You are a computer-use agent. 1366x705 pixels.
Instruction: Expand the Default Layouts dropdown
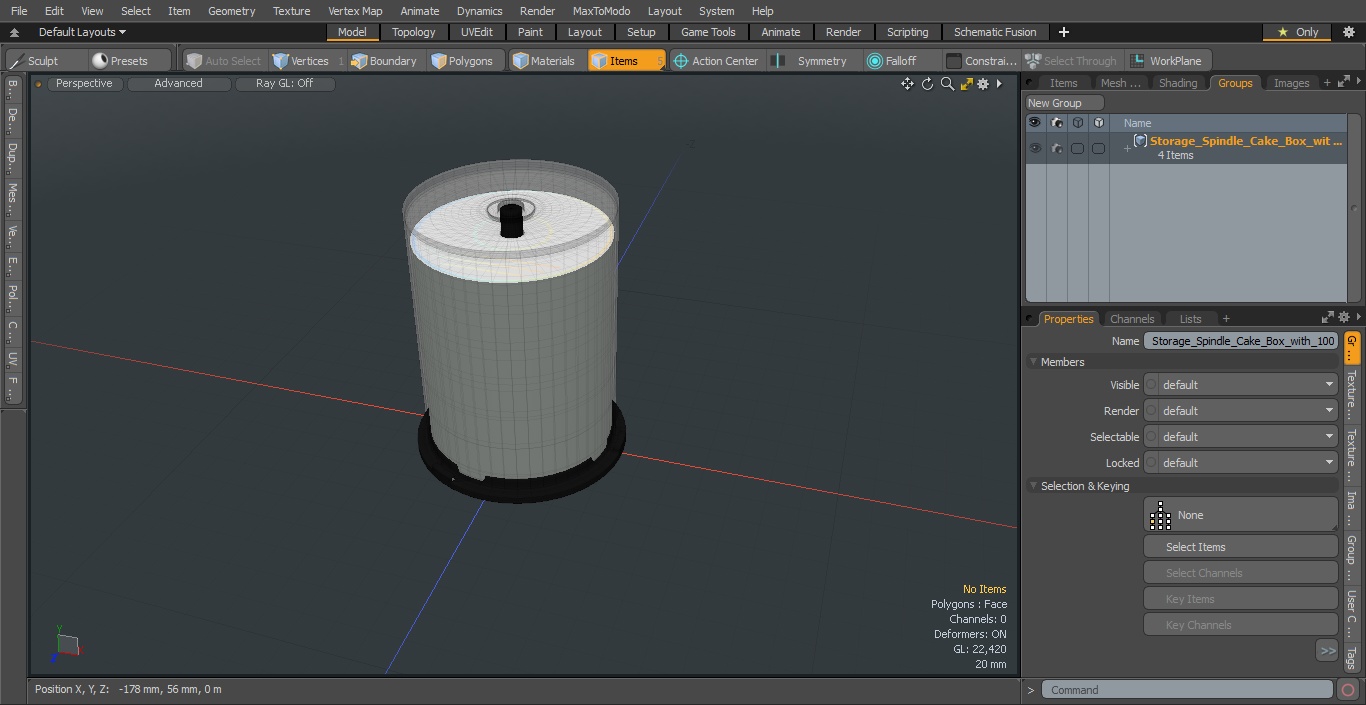(82, 32)
